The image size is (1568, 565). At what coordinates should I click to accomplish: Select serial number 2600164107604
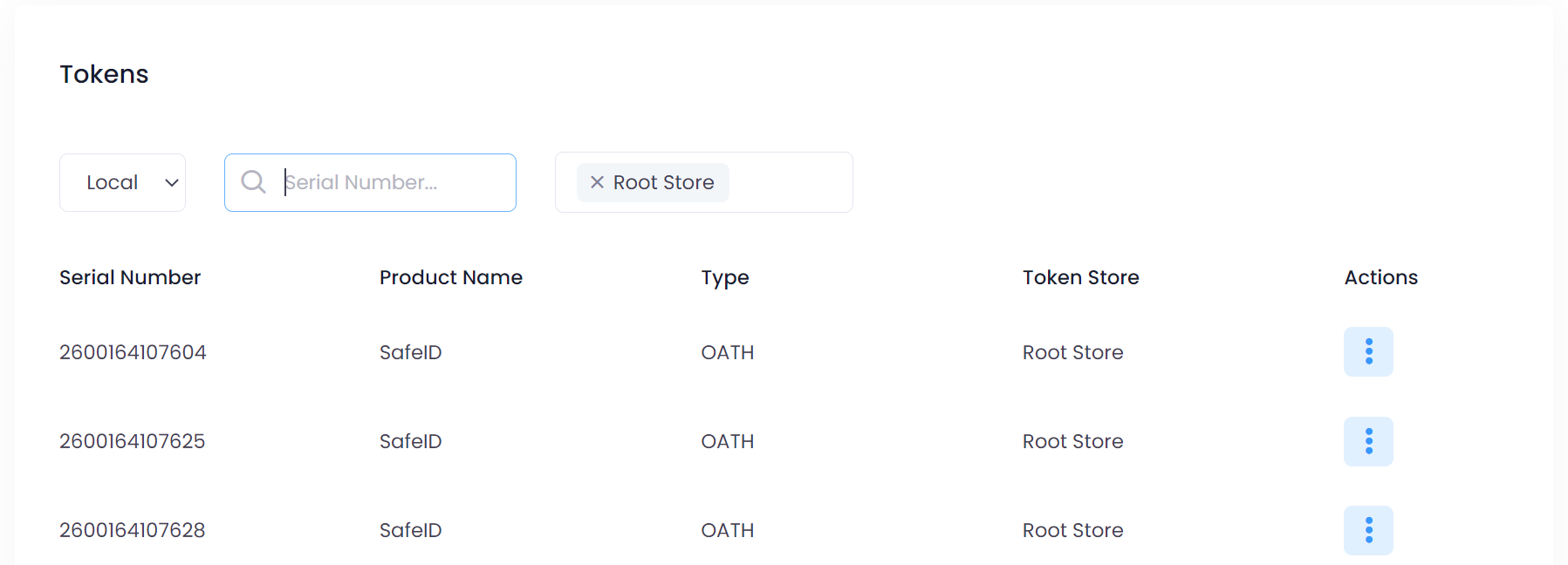[133, 352]
